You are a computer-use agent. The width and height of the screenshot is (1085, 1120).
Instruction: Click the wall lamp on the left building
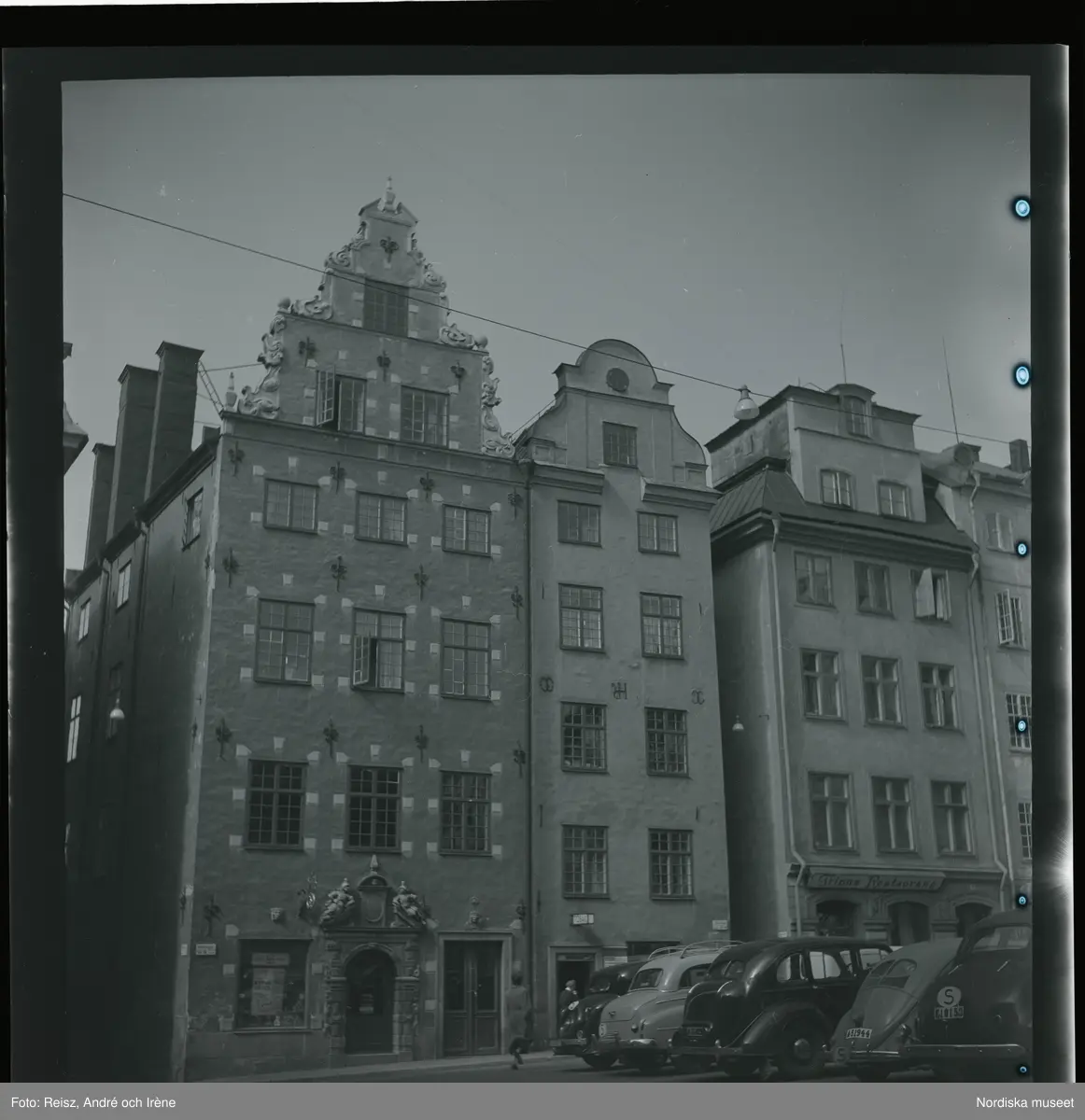[116, 711]
